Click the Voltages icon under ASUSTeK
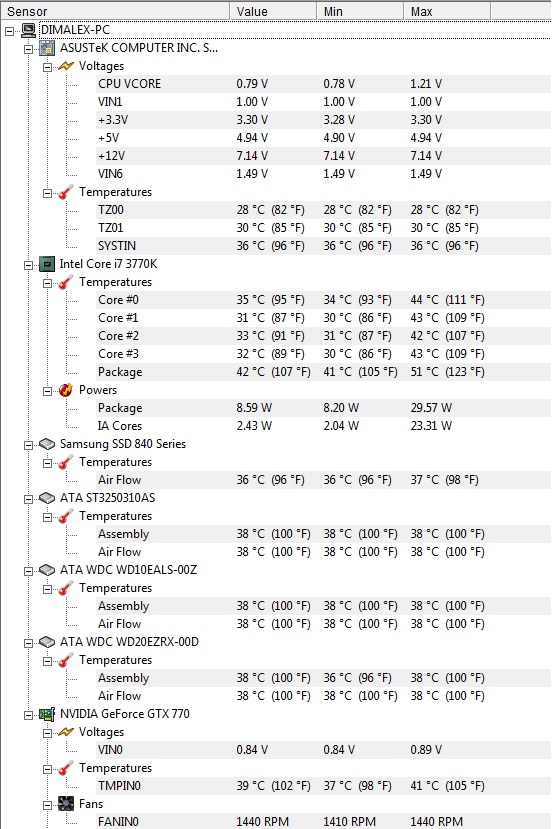552x829 pixels. [x=66, y=66]
